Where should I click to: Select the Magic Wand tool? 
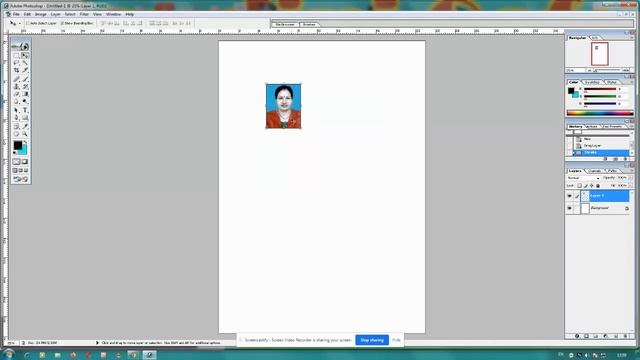(x=25, y=63)
